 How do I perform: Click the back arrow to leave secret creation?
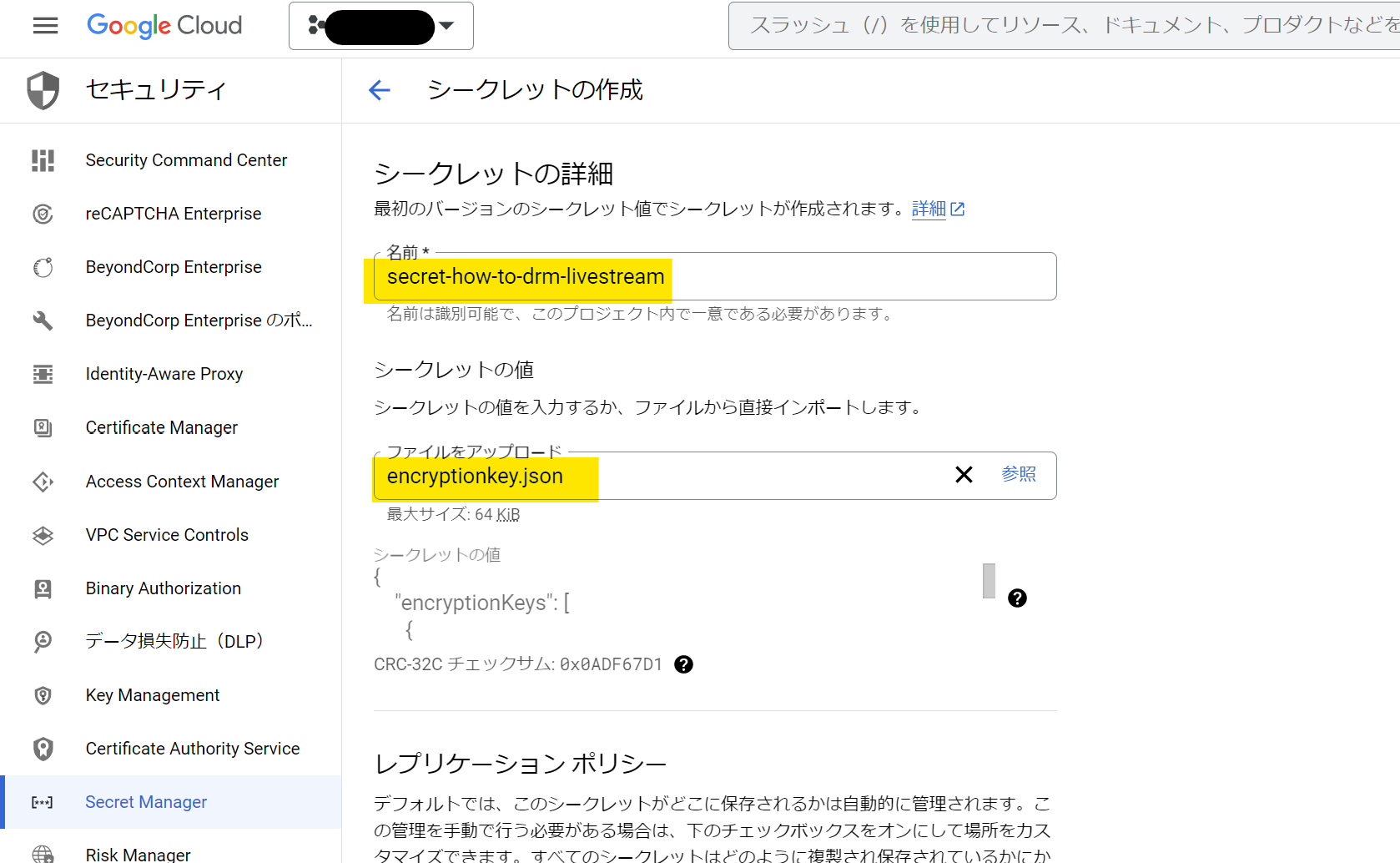coord(380,89)
